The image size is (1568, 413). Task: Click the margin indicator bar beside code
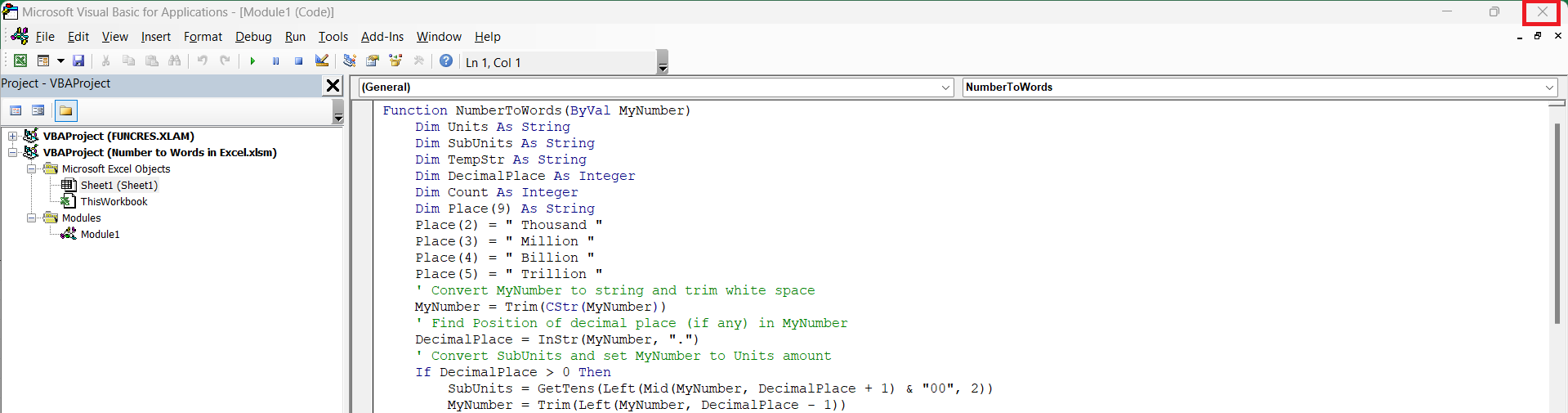[363, 257]
